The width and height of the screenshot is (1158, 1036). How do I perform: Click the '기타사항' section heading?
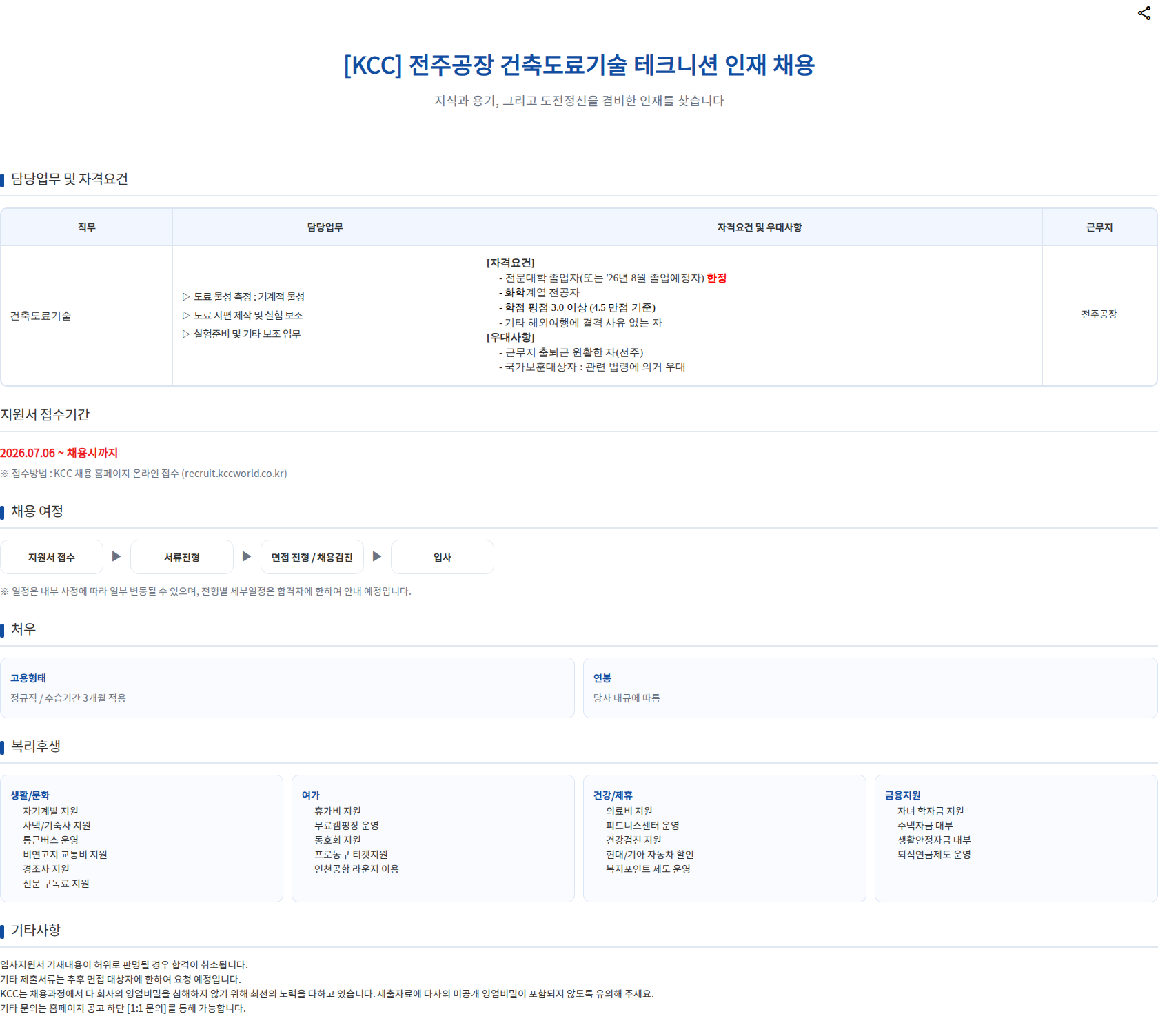[36, 931]
